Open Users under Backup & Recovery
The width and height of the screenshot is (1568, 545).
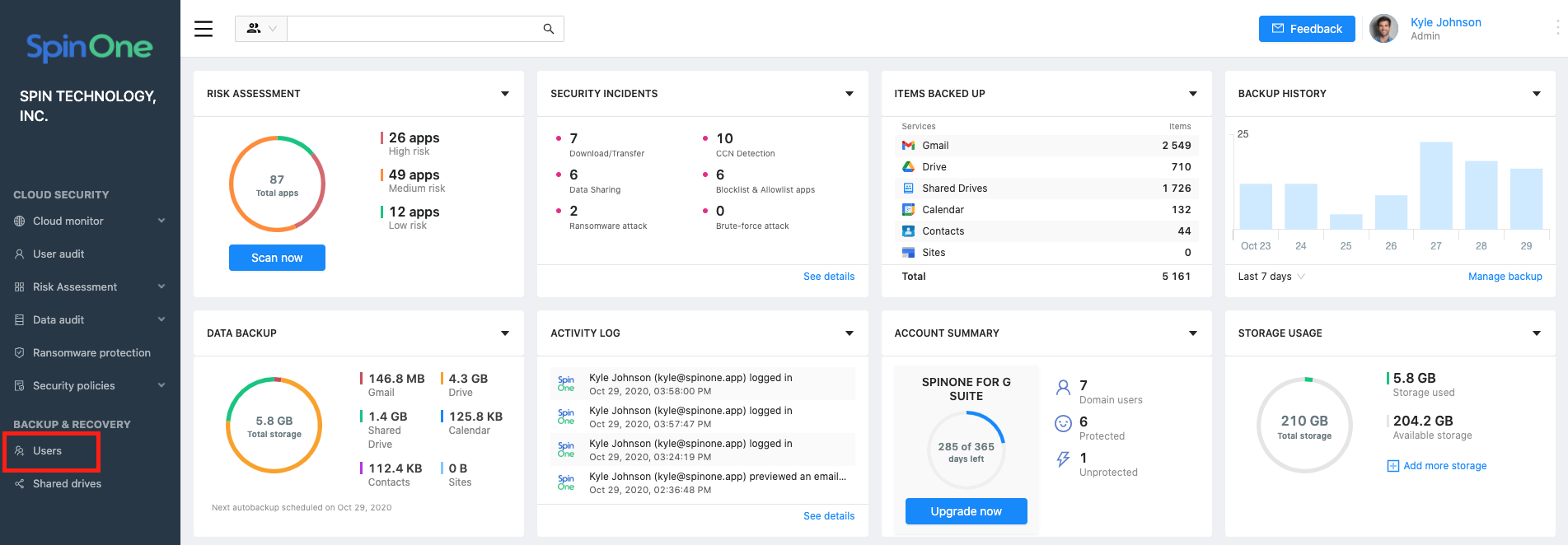tap(48, 451)
